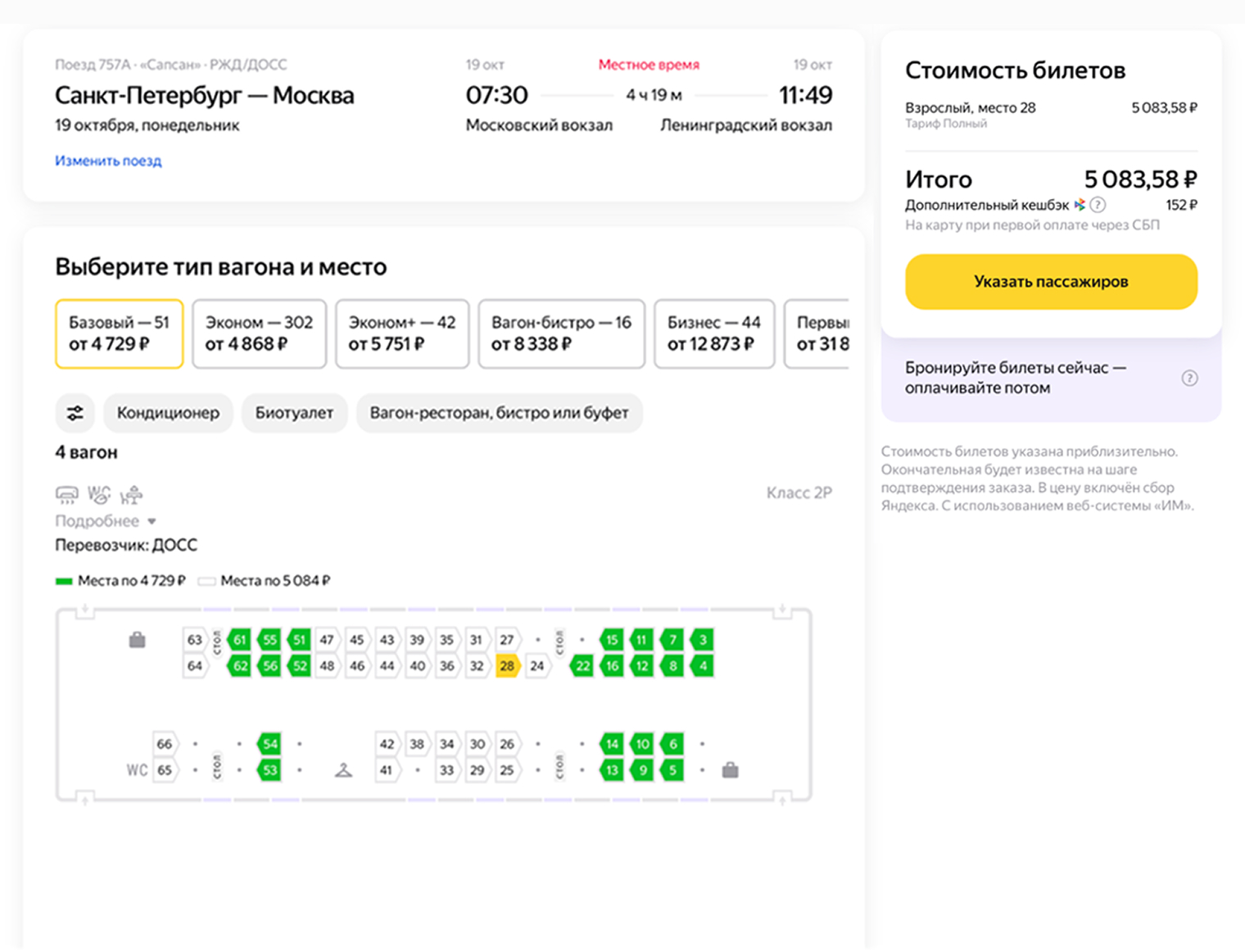This screenshot has width=1245, height=952.
Task: Select the Бизнес — 44 wagon type
Action: (x=713, y=333)
